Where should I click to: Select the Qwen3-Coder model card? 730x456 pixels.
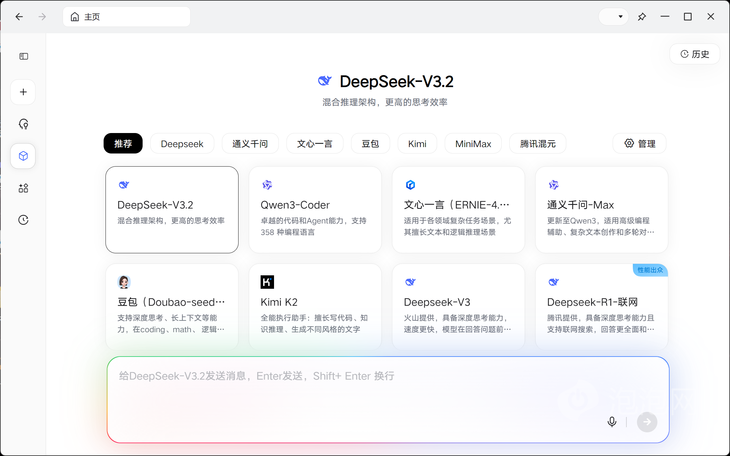315,210
